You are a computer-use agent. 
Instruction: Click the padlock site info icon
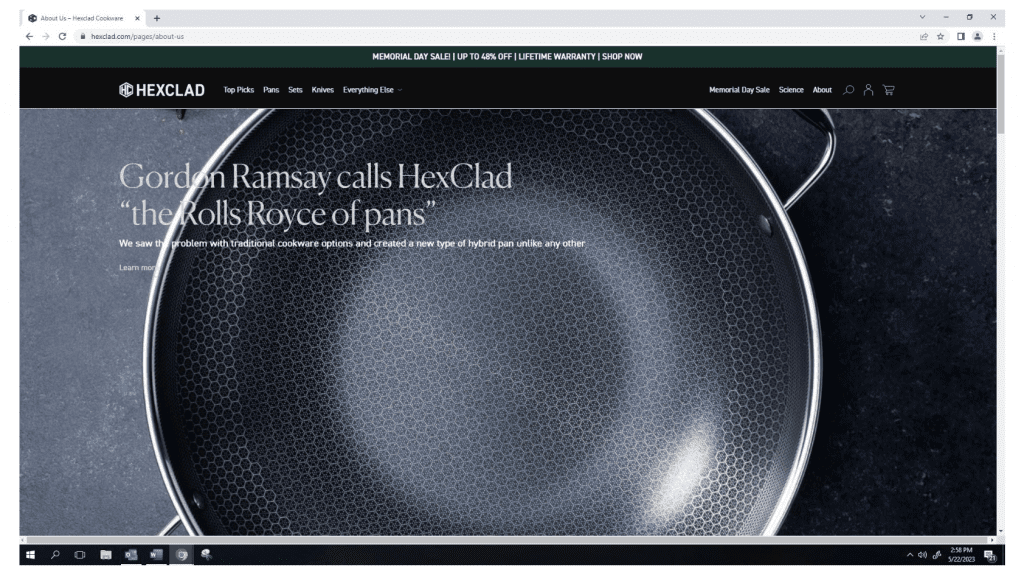click(x=83, y=37)
